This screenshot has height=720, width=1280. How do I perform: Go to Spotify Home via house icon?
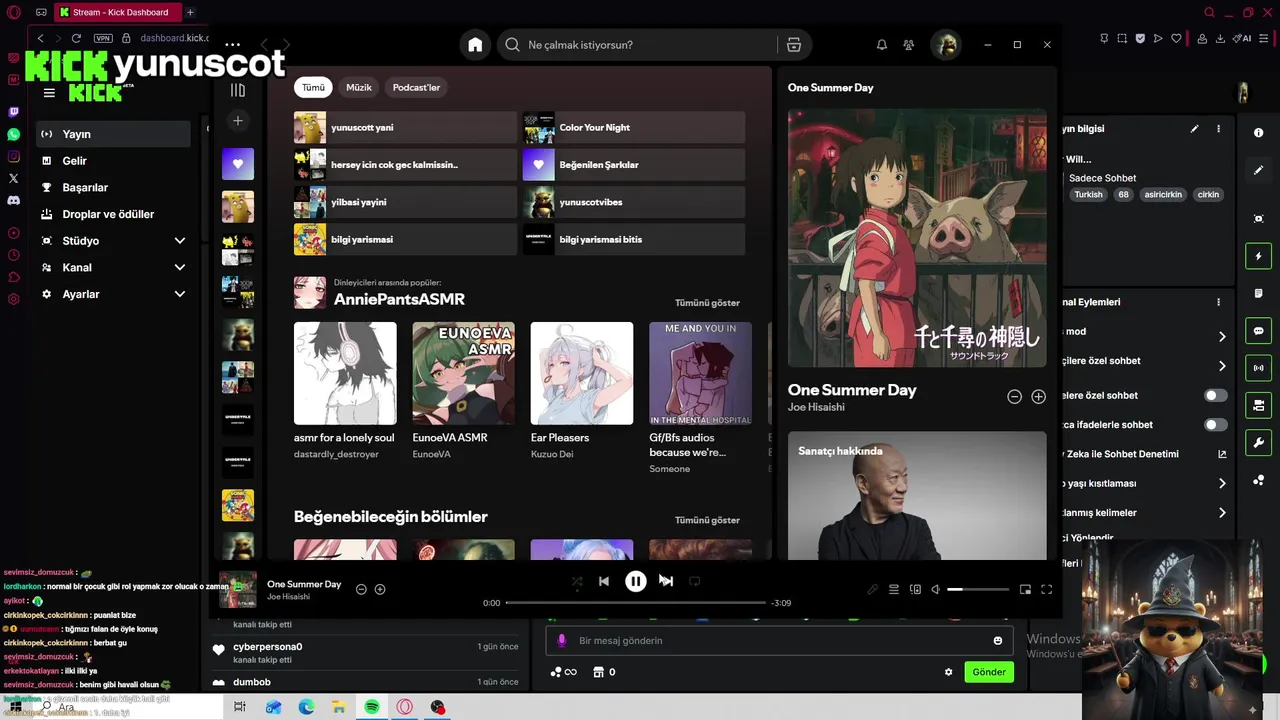[475, 45]
